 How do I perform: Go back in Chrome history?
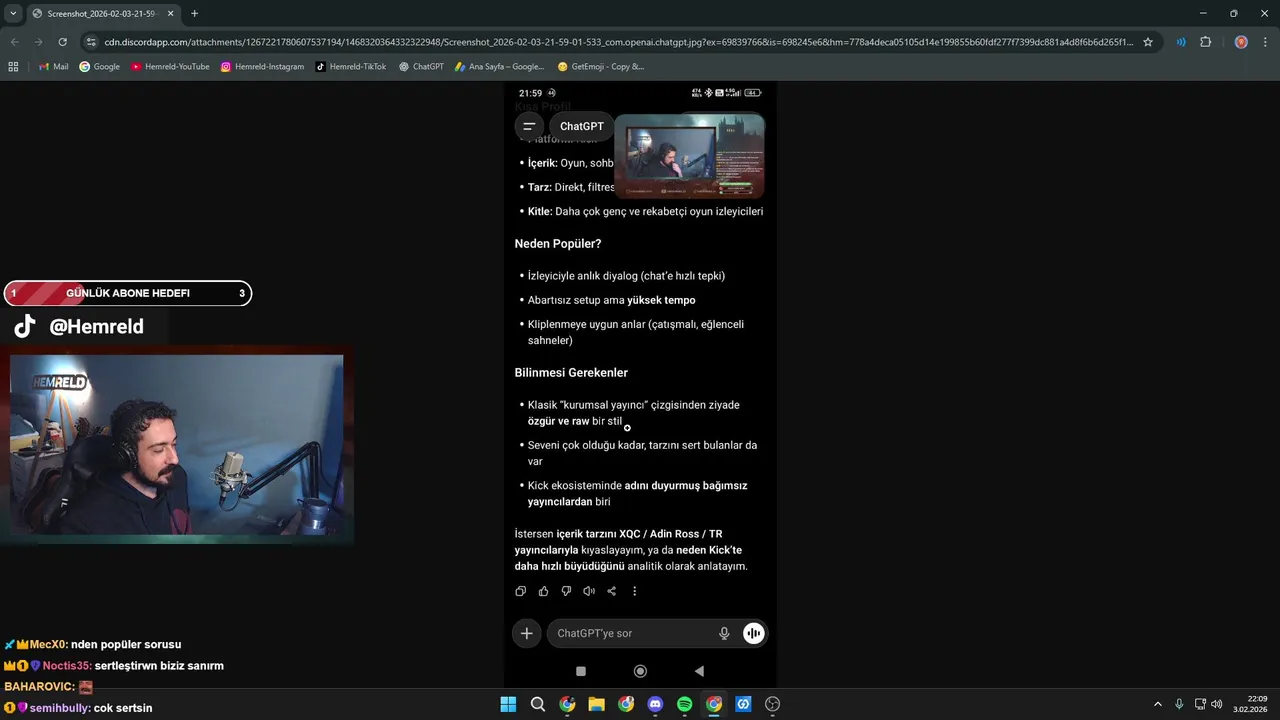[x=14, y=42]
